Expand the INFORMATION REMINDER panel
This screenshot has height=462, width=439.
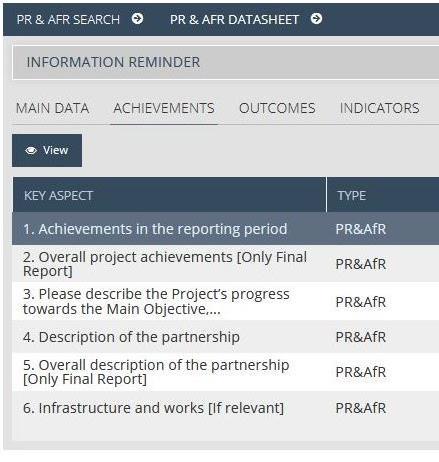(x=226, y=63)
